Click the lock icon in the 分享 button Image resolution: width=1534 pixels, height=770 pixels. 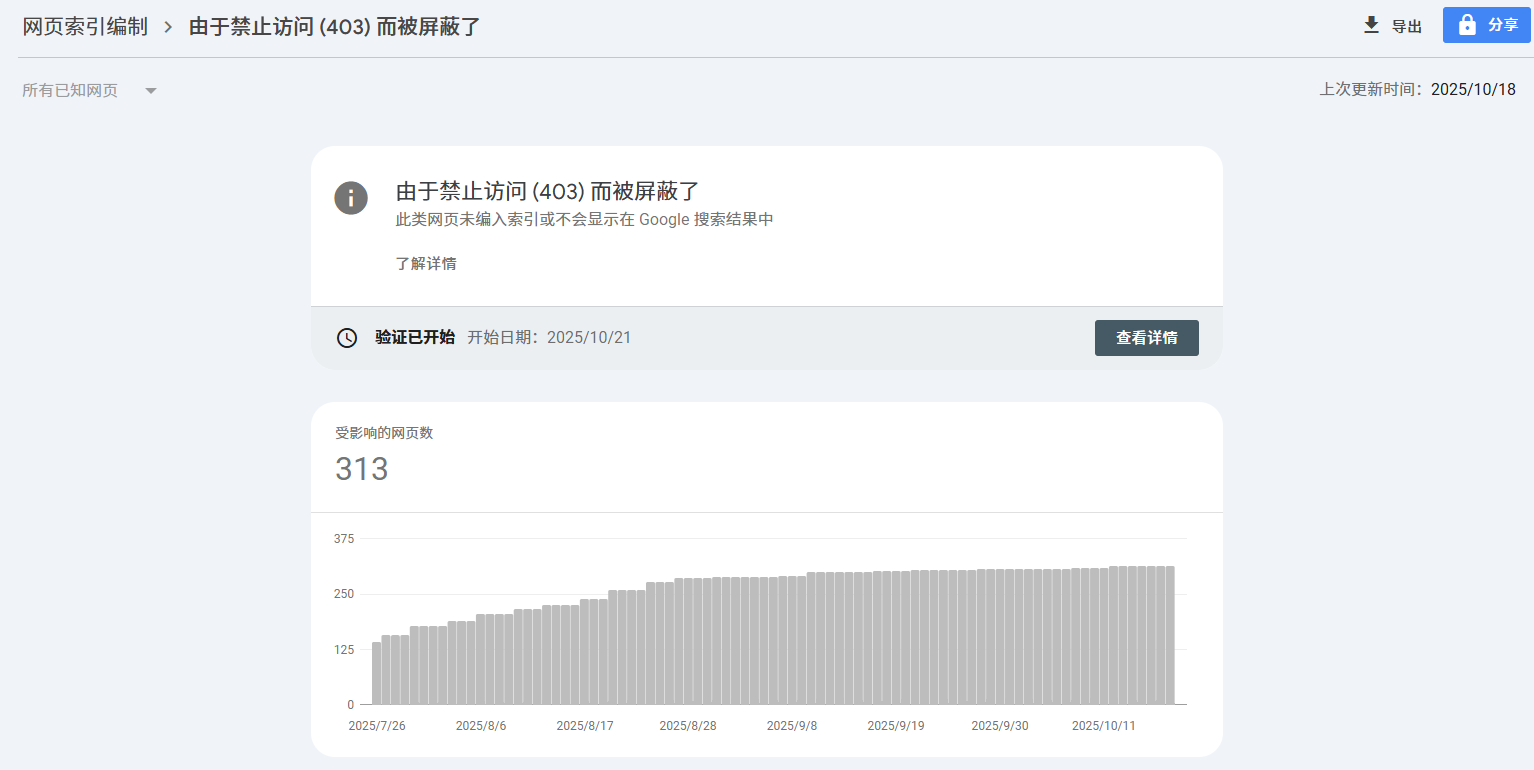(1467, 25)
